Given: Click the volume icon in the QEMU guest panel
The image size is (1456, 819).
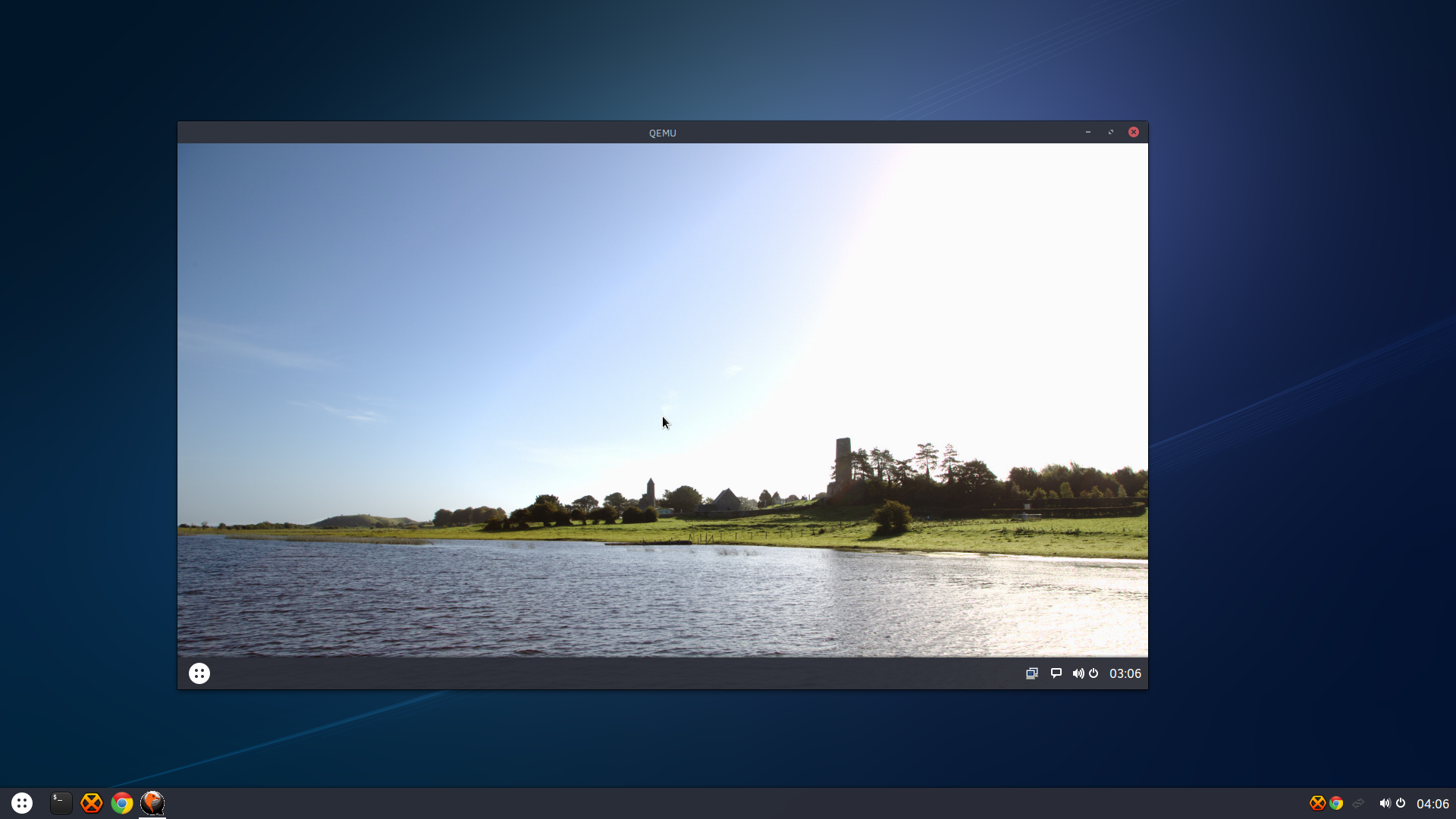Looking at the screenshot, I should pyautogui.click(x=1078, y=673).
